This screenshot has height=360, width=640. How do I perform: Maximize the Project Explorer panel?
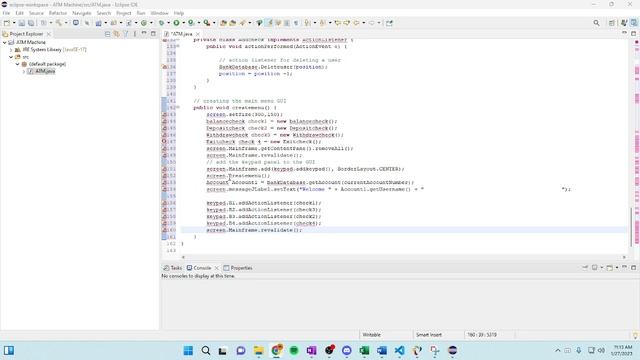[x=153, y=33]
